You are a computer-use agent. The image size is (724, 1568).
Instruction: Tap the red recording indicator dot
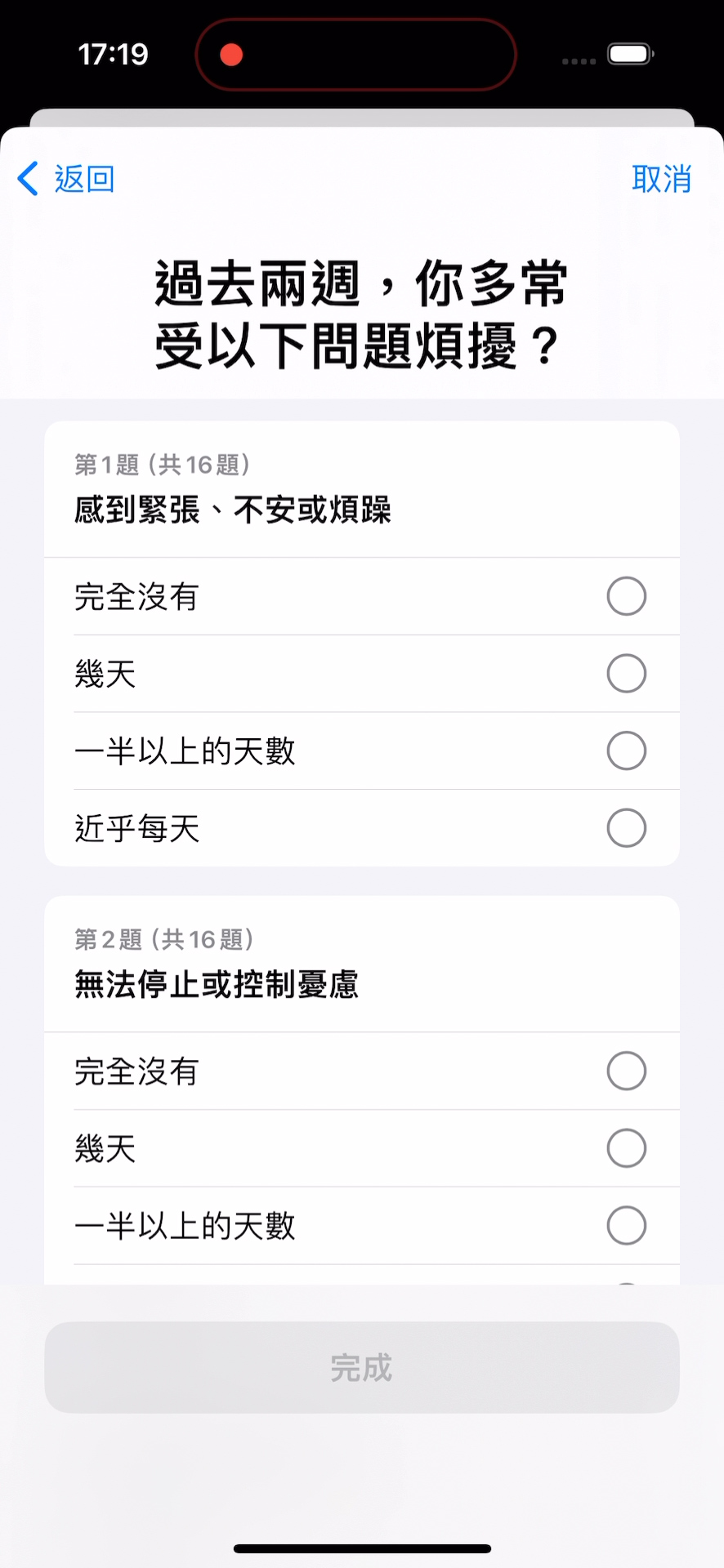click(232, 55)
